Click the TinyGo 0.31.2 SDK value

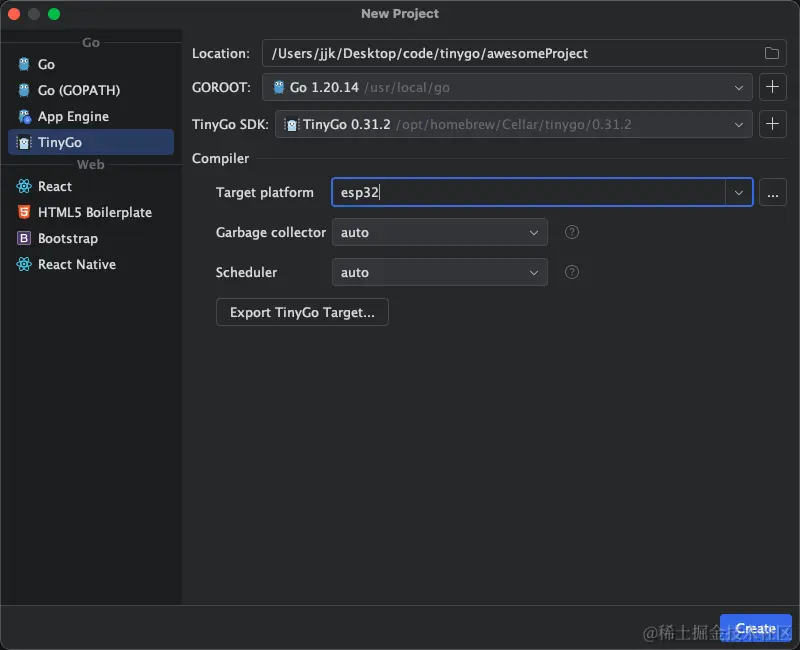pyautogui.click(x=346, y=124)
